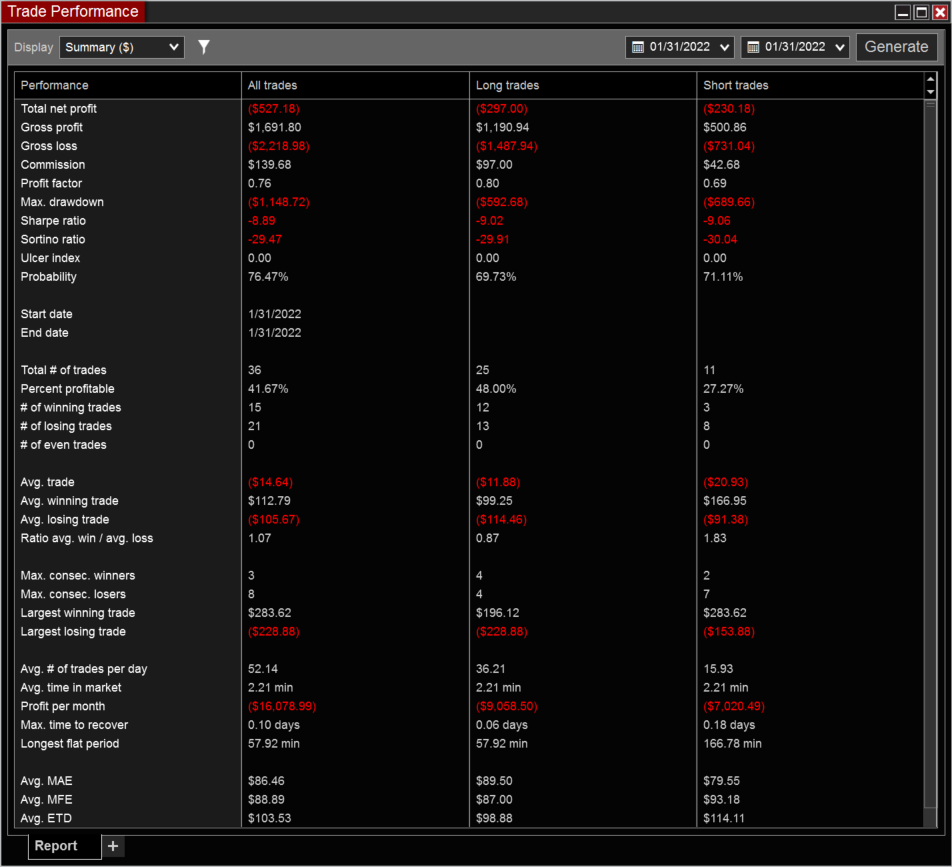Image resolution: width=952 pixels, height=867 pixels.
Task: Click the Start date row label
Action: (47, 314)
